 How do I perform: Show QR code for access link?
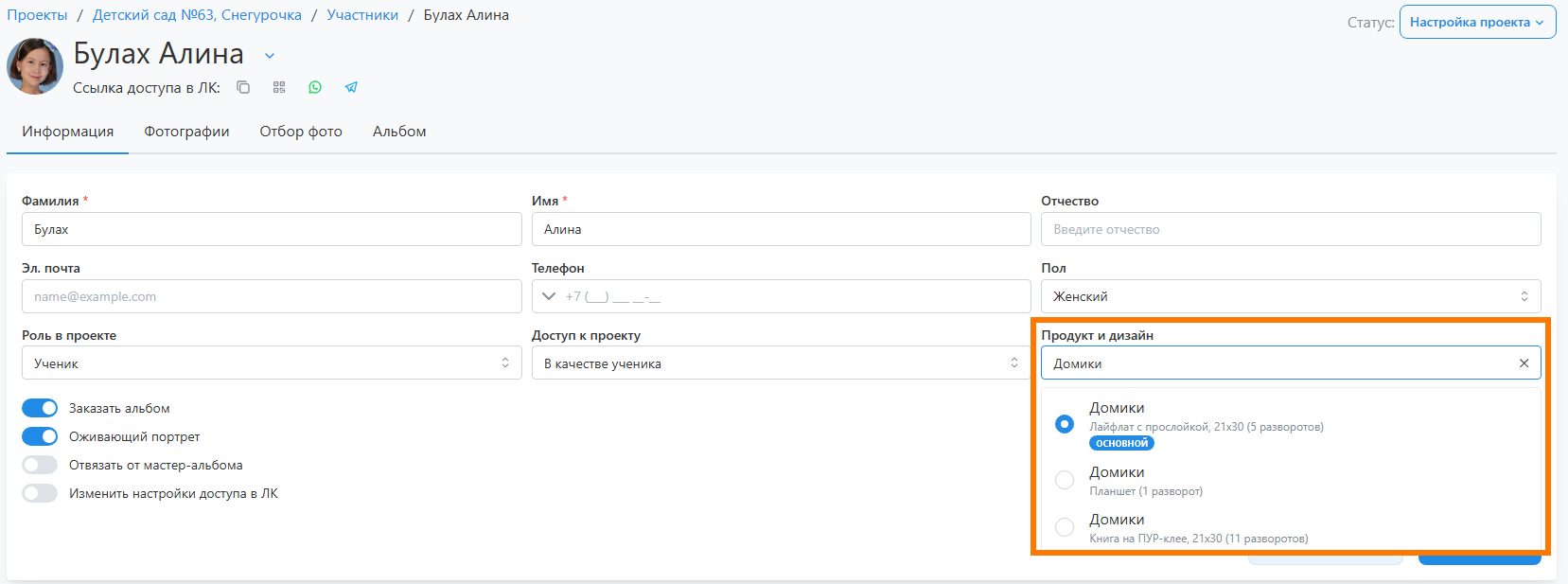tap(279, 87)
